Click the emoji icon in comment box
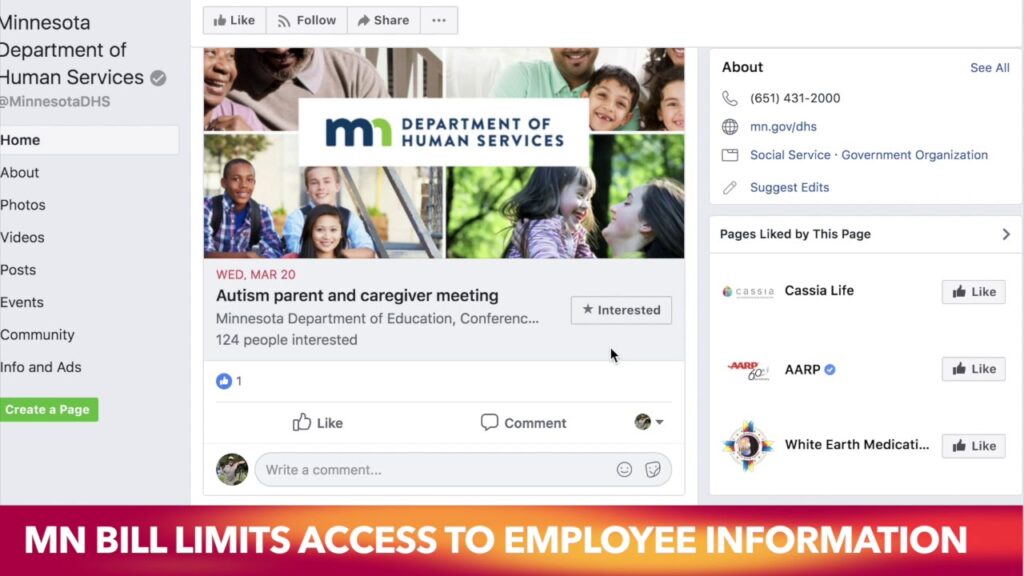The image size is (1024, 576). 624,470
